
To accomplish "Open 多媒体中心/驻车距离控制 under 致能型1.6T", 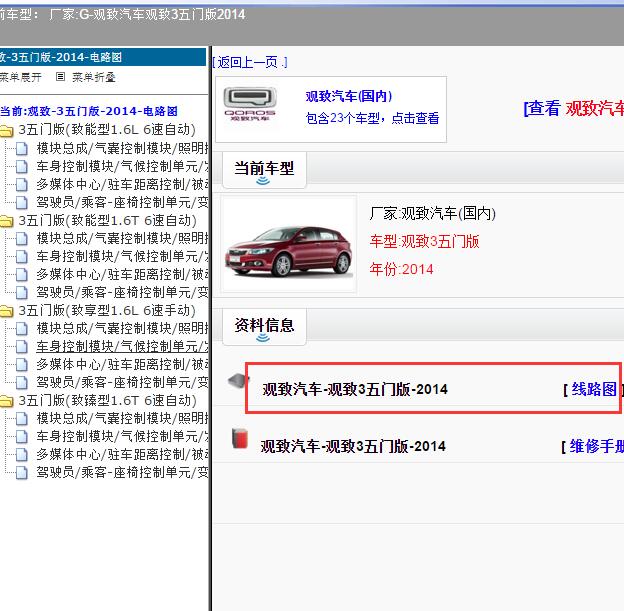I will click(122, 274).
